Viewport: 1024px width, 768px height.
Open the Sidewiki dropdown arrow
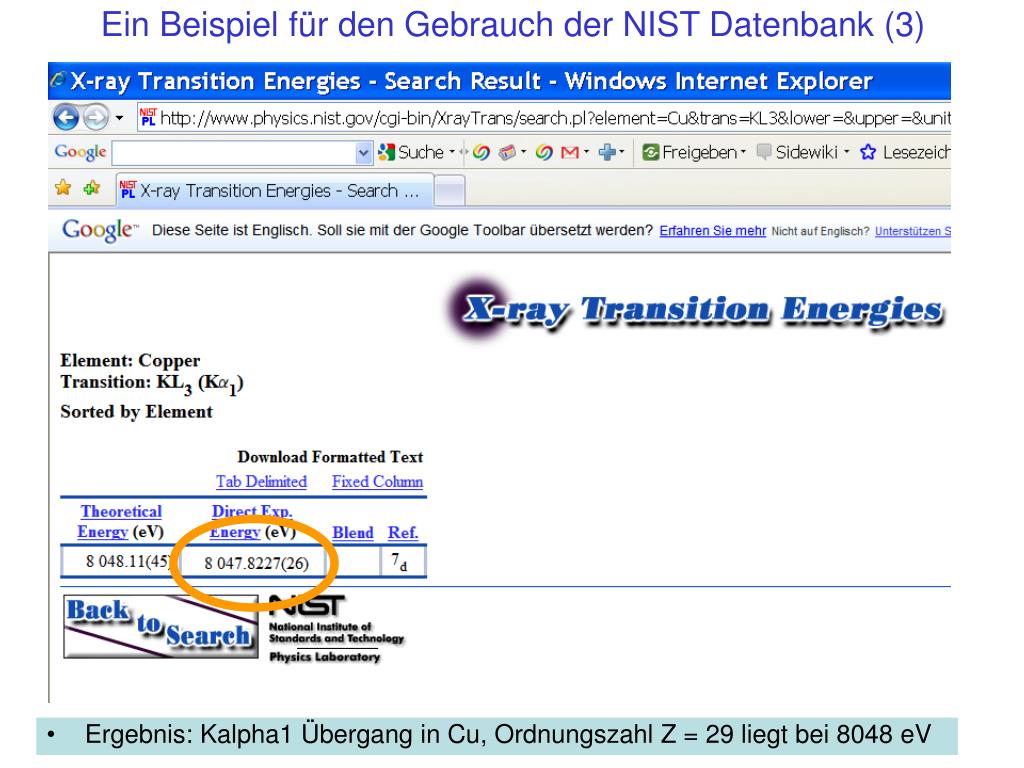click(x=846, y=152)
